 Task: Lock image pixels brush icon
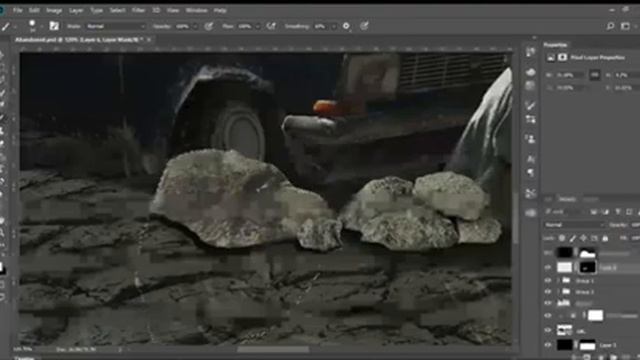click(x=573, y=238)
